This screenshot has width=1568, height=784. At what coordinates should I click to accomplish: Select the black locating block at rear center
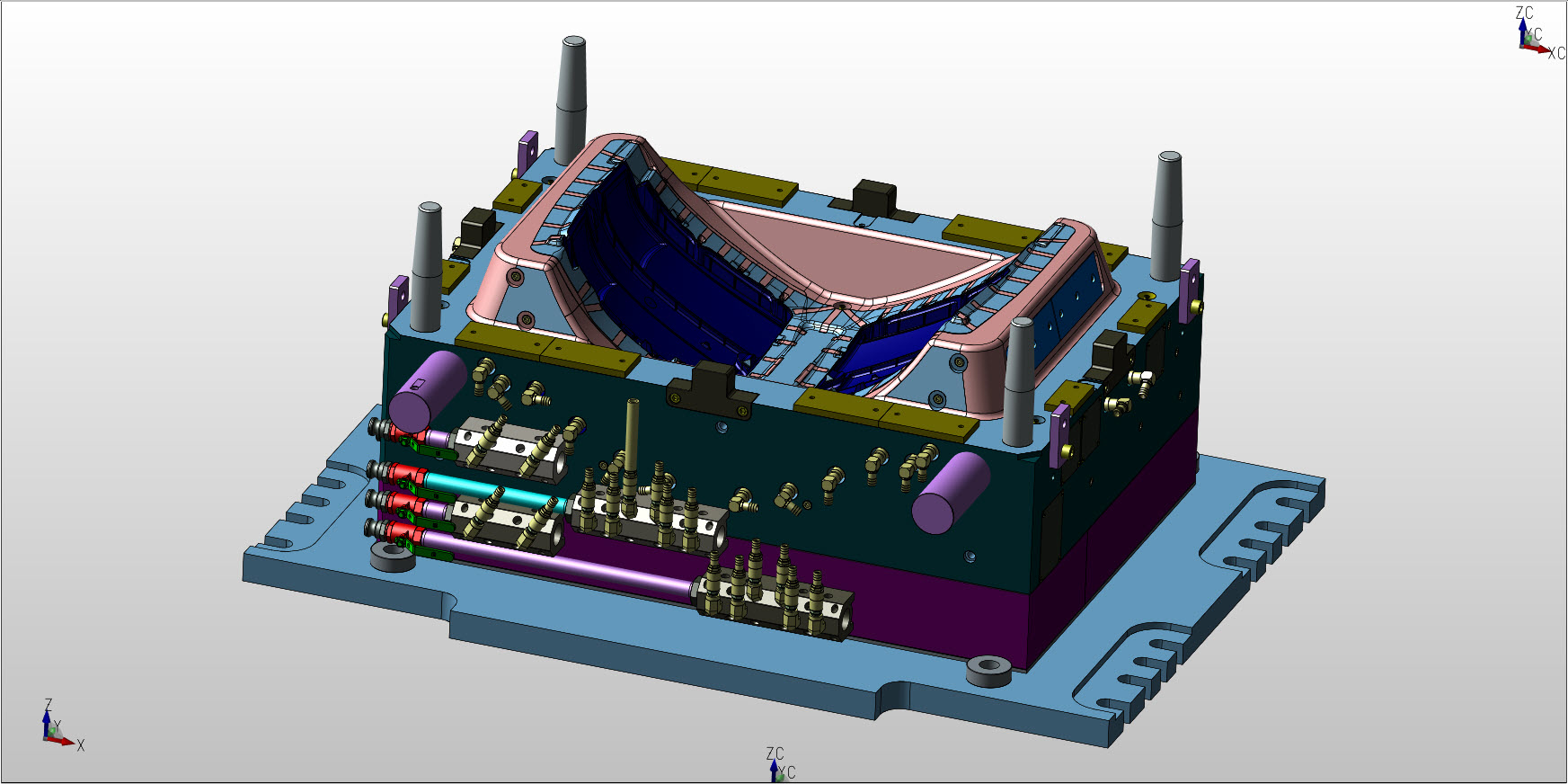pos(873,200)
